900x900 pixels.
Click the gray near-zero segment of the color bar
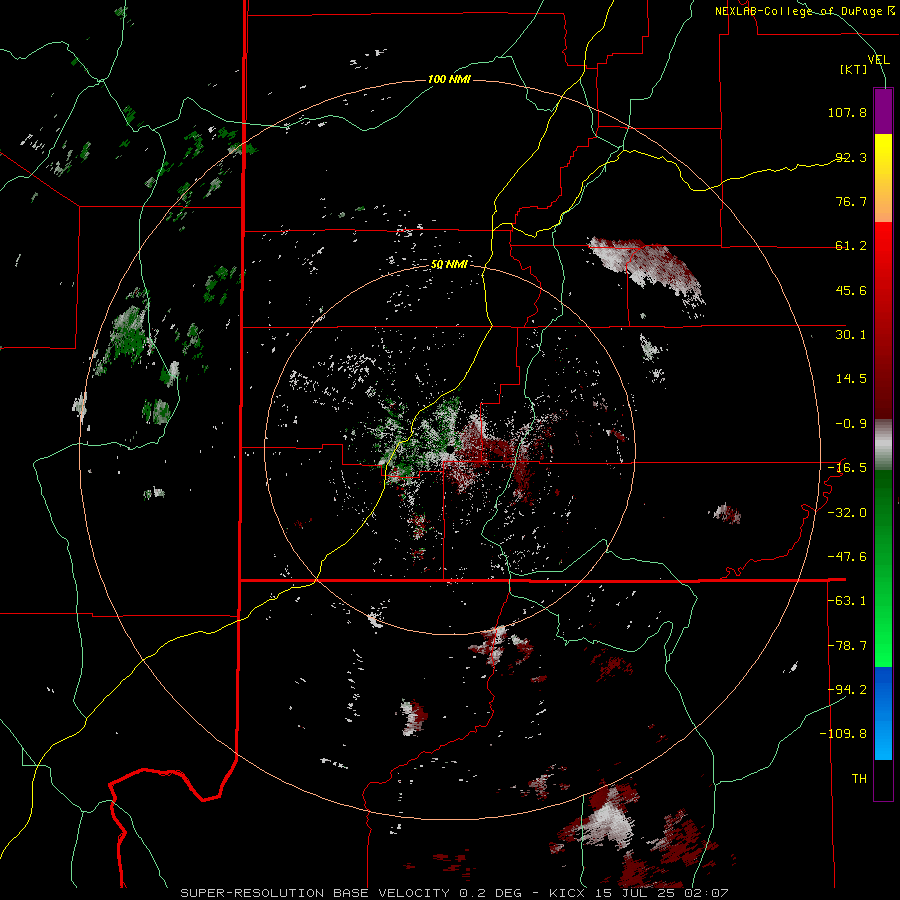pos(883,445)
